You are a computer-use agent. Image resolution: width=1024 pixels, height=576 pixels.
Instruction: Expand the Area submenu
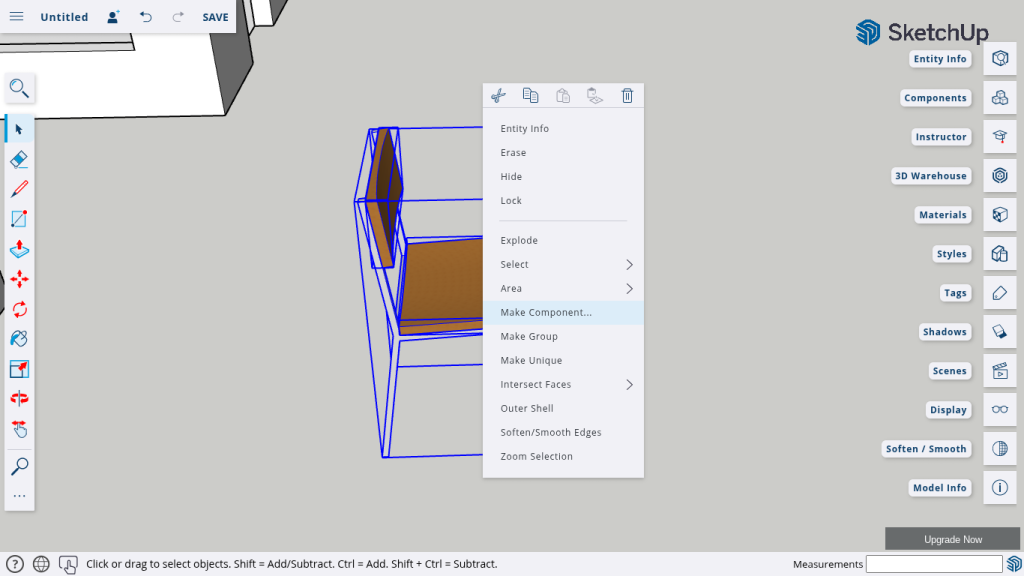tap(563, 289)
